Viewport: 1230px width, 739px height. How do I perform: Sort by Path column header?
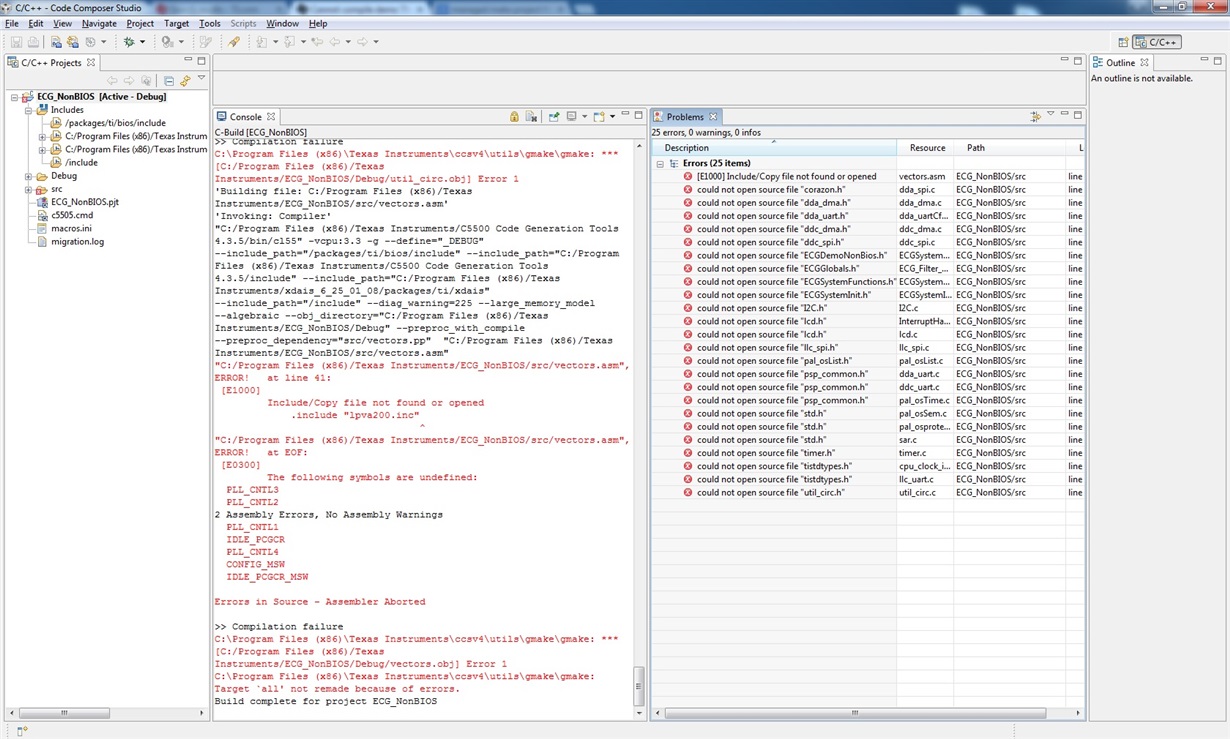pos(1010,148)
